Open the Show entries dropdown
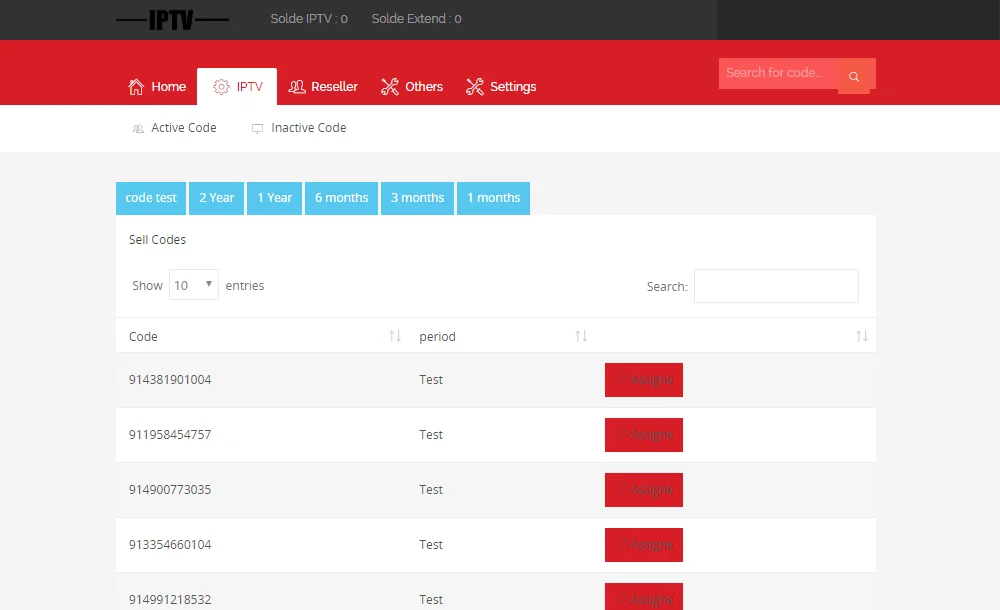The image size is (1000, 610). point(194,285)
